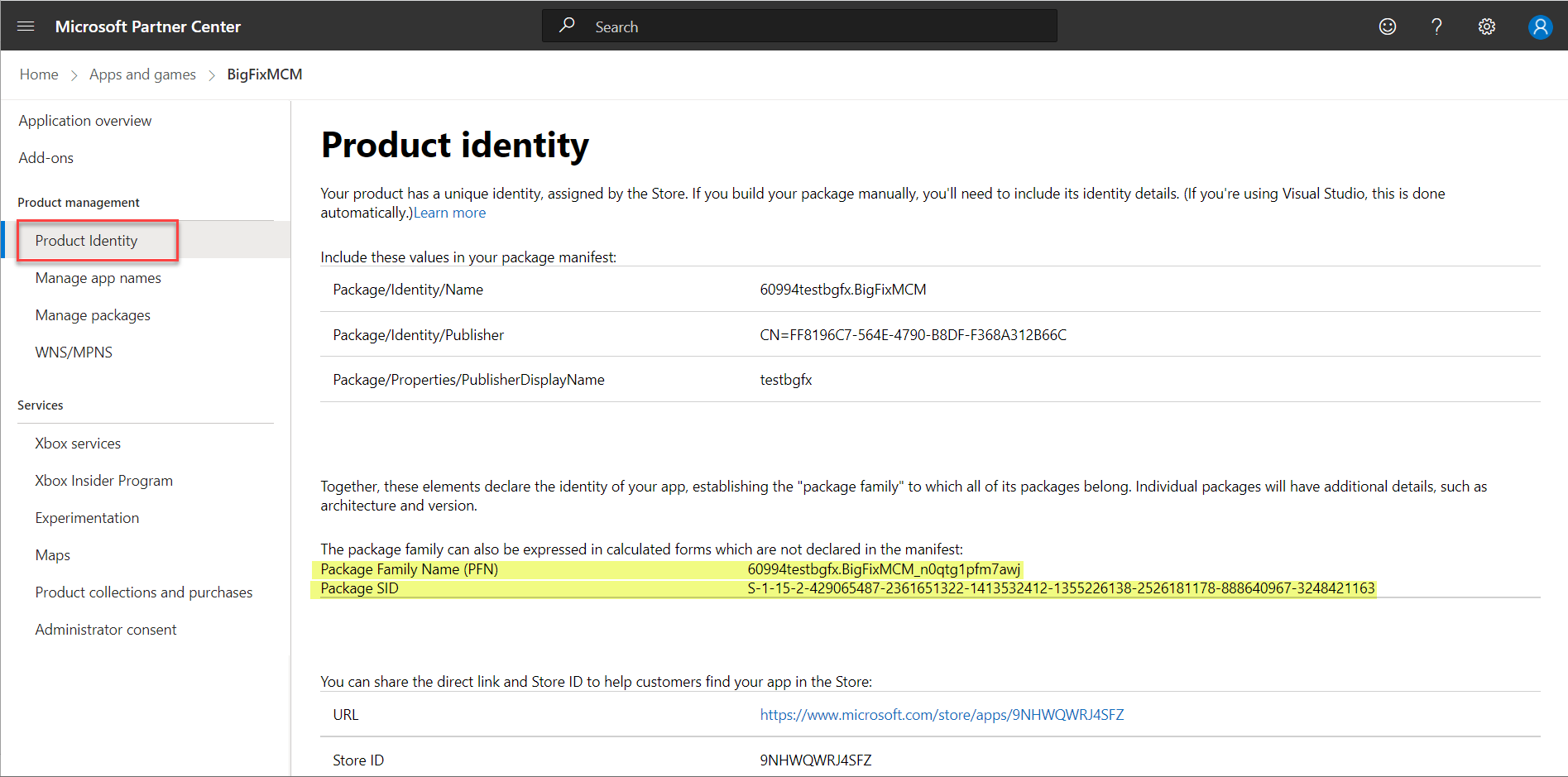Viewport: 1568px width, 777px height.
Task: Open the user account avatar
Action: 1539,26
